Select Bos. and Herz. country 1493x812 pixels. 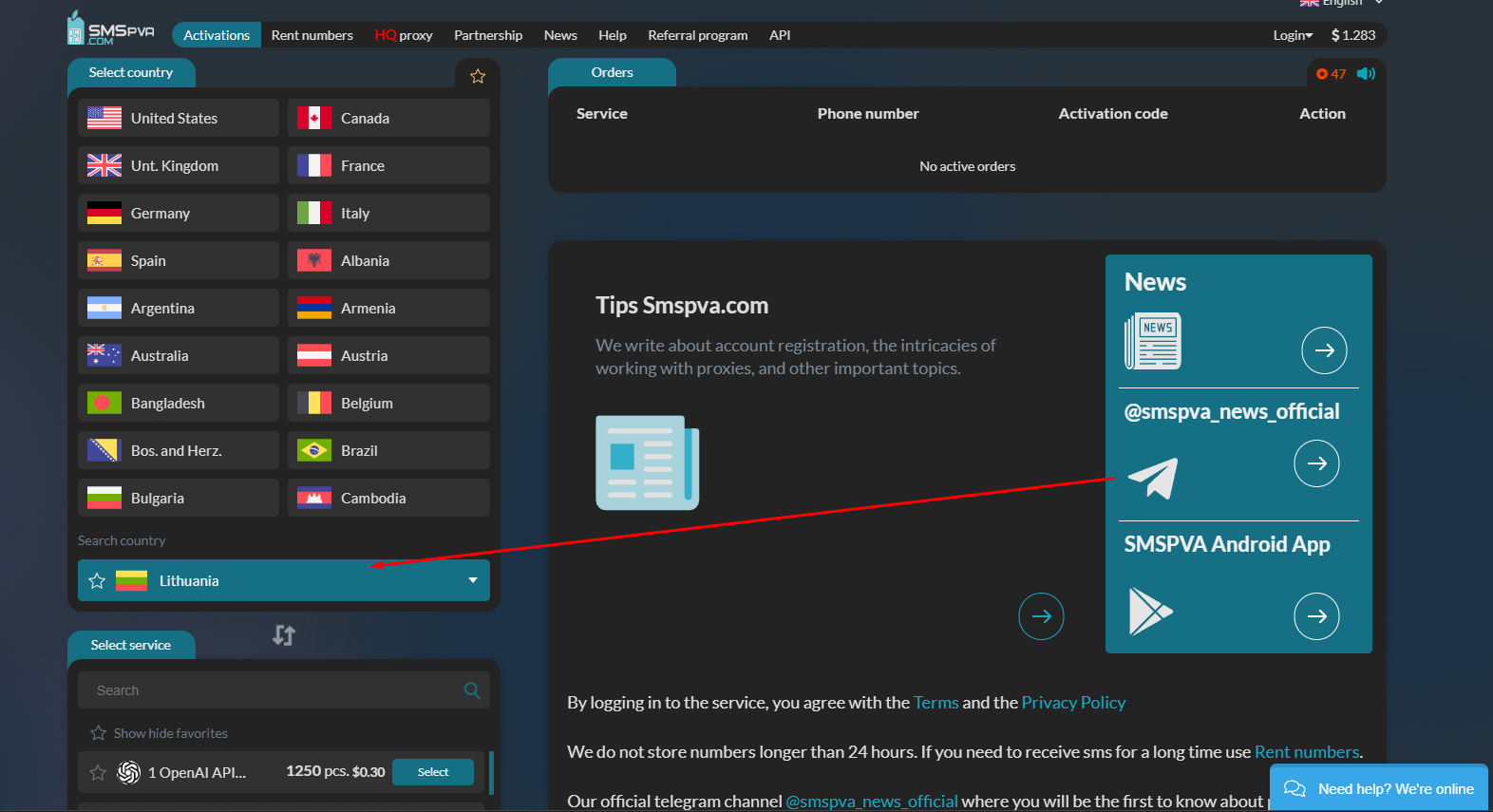pyautogui.click(x=179, y=450)
